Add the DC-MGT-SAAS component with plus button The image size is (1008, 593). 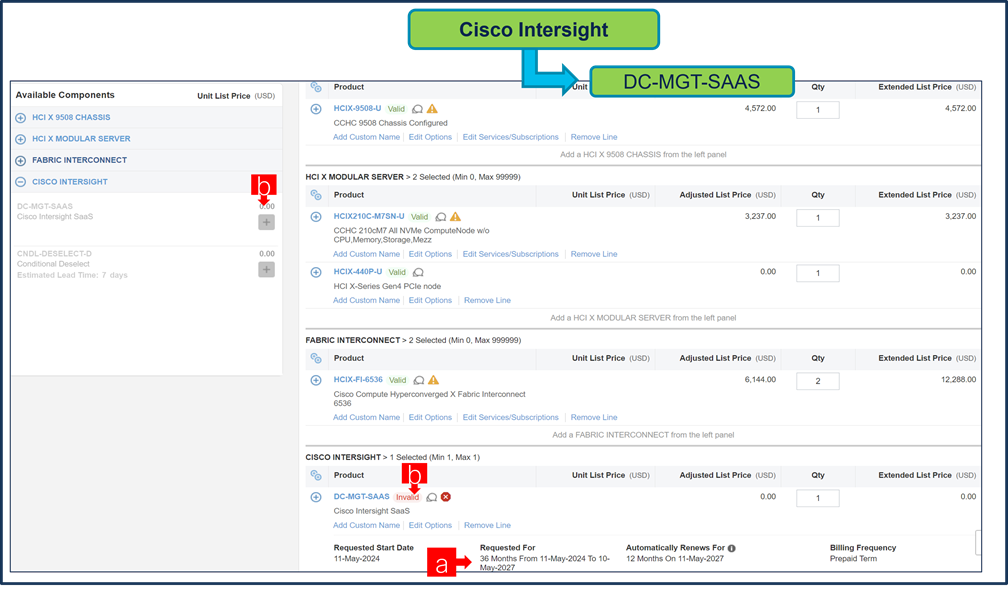tap(266, 222)
